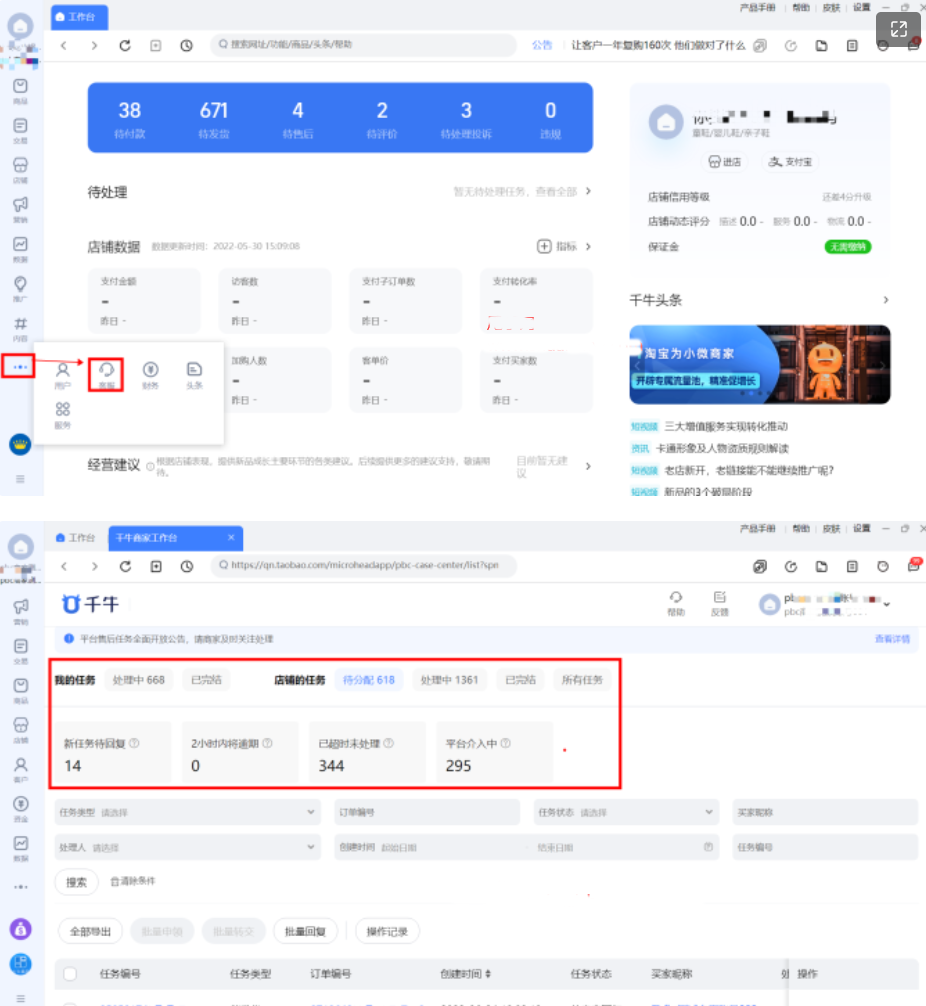Viewport: 926px width, 1006px height.
Task: Click the 查看详情 link in notice bar
Action: [892, 638]
